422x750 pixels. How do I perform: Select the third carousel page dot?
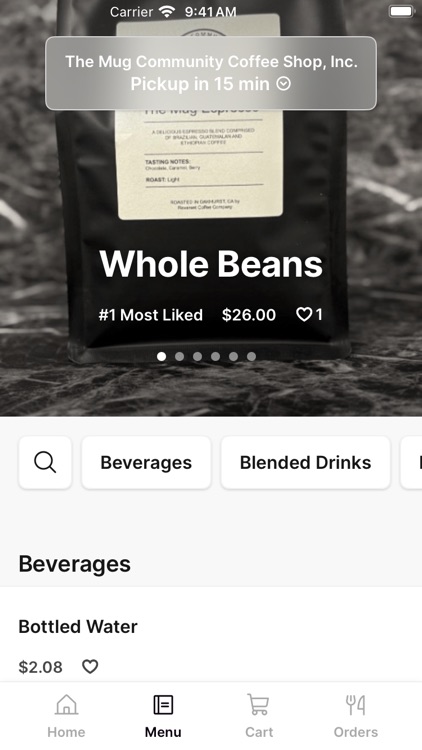tap(197, 356)
